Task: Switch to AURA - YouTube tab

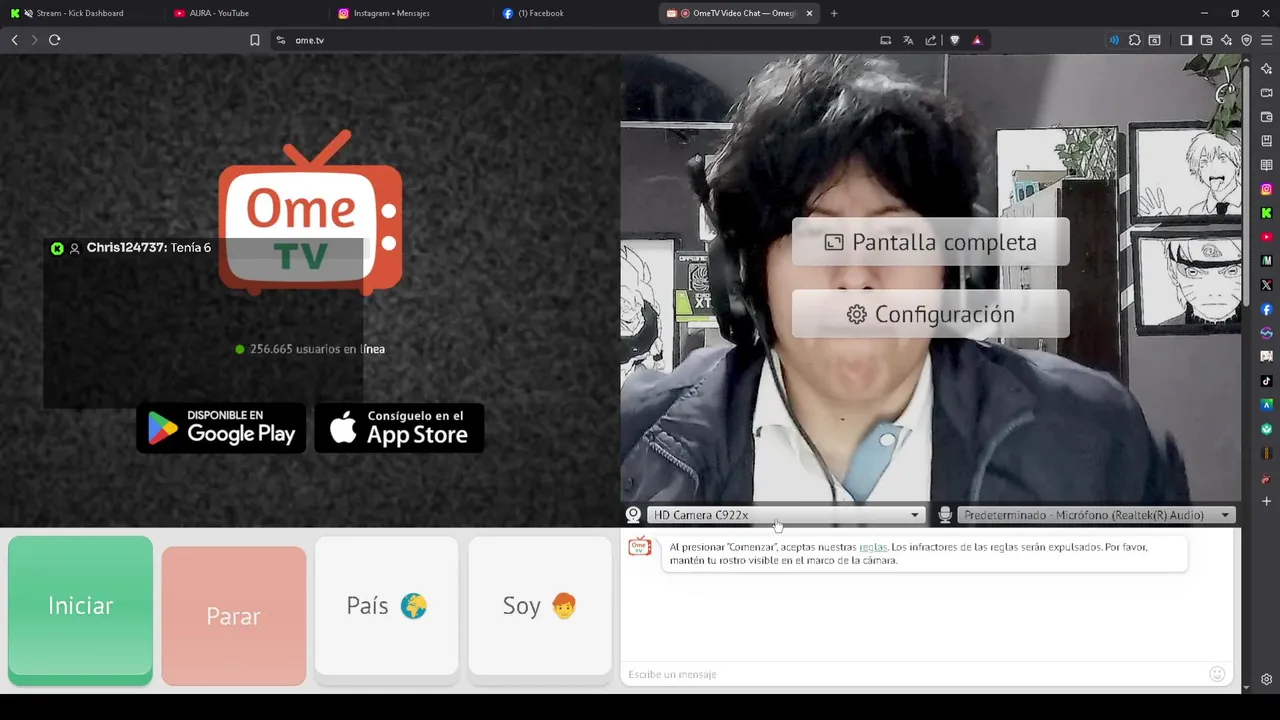Action: [245, 13]
